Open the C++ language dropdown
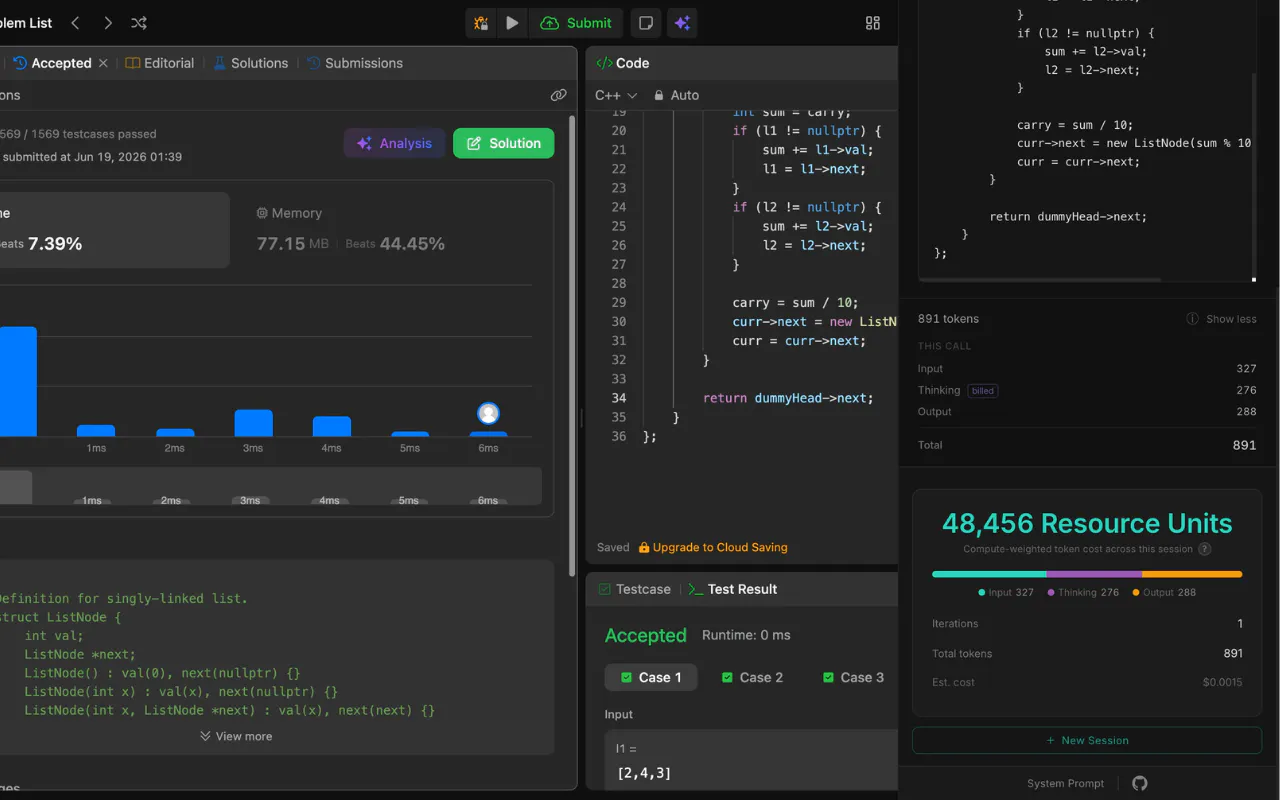This screenshot has width=1280, height=800. (616, 95)
